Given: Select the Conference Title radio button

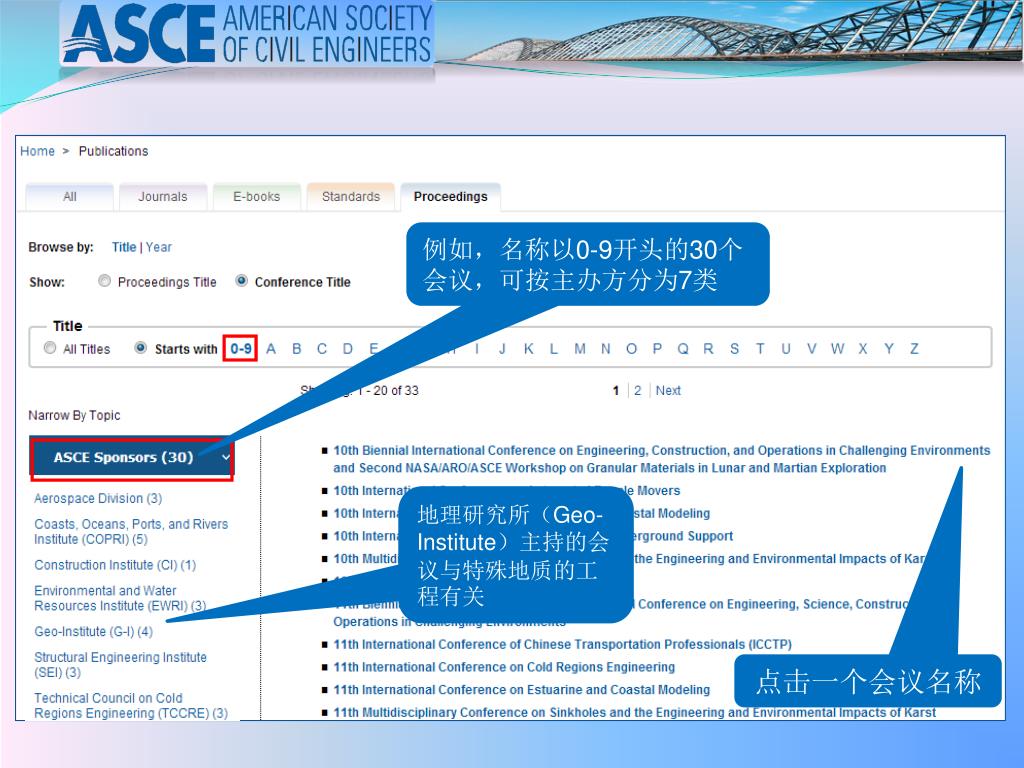Looking at the screenshot, I should pyautogui.click(x=242, y=281).
